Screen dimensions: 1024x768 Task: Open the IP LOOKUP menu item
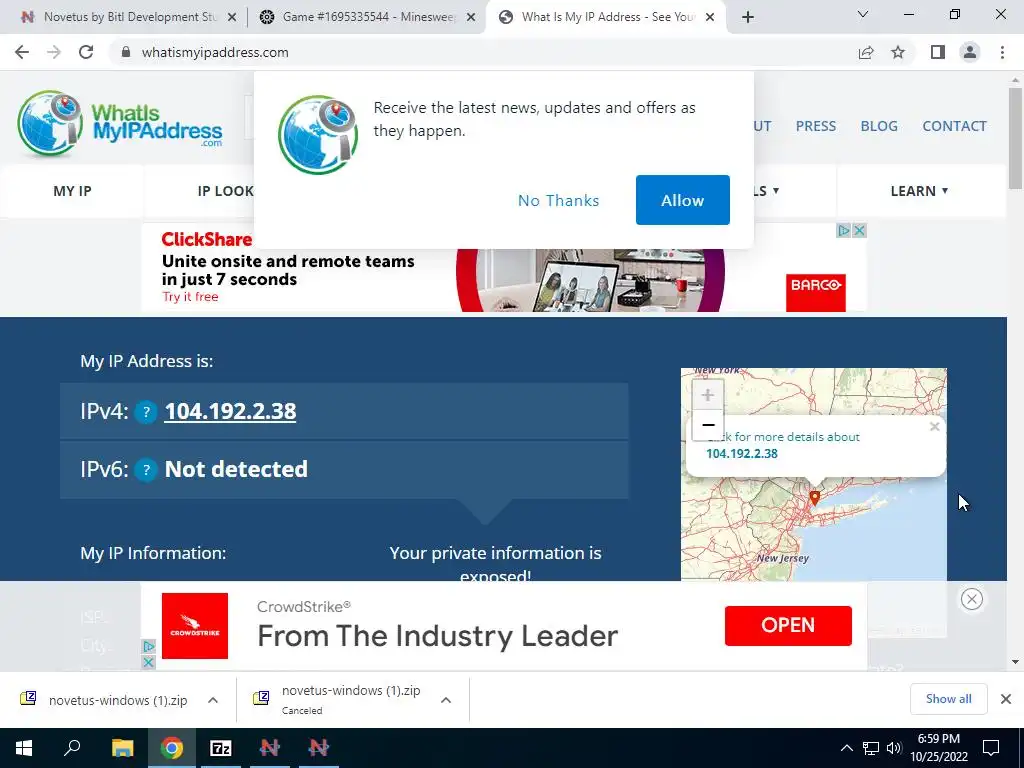point(226,191)
